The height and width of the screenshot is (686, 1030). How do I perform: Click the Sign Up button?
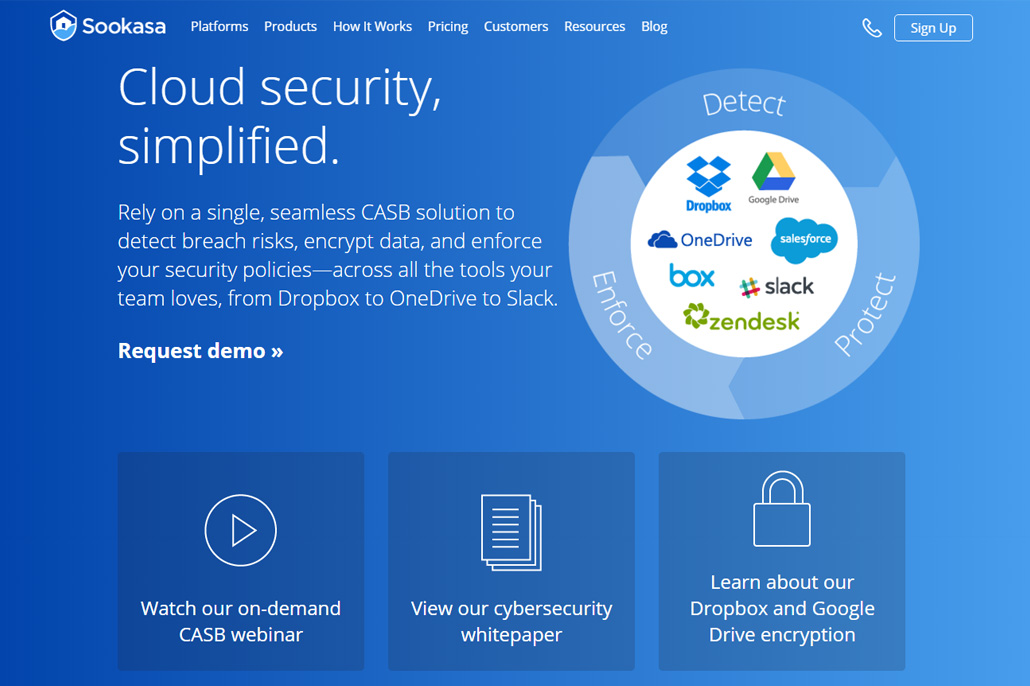pos(933,28)
